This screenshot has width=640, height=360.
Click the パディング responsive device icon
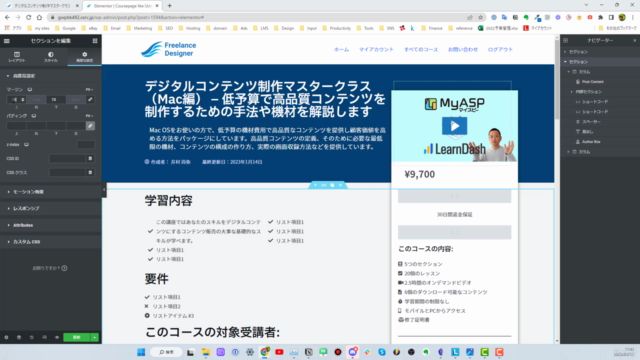point(33,116)
